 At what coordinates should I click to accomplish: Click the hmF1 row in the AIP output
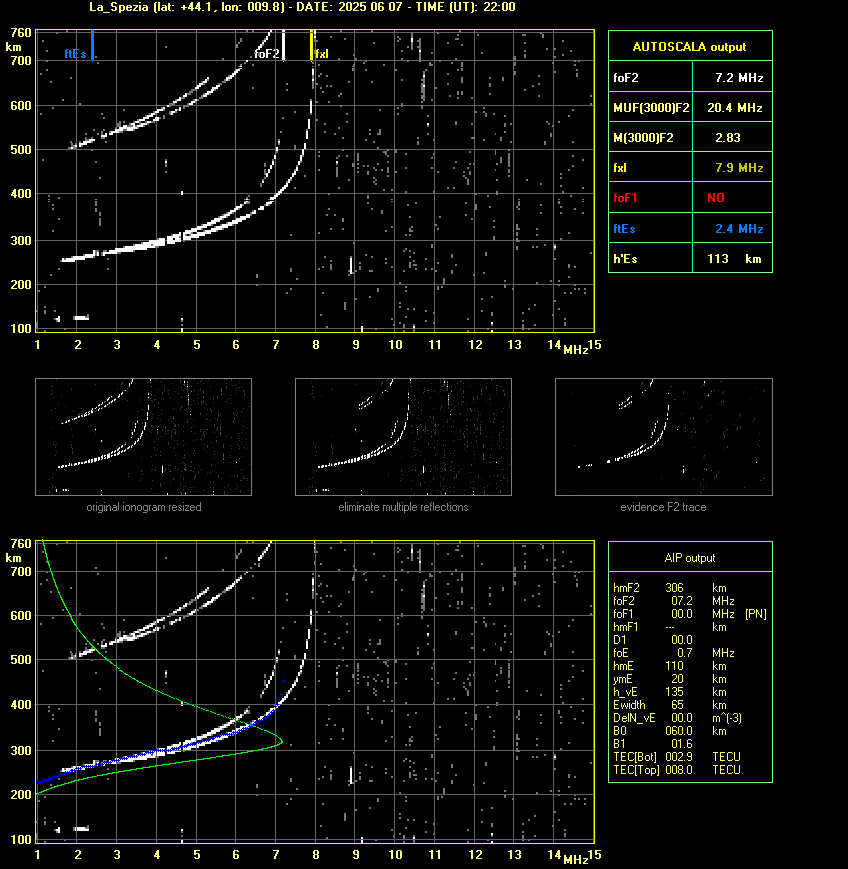tap(670, 627)
